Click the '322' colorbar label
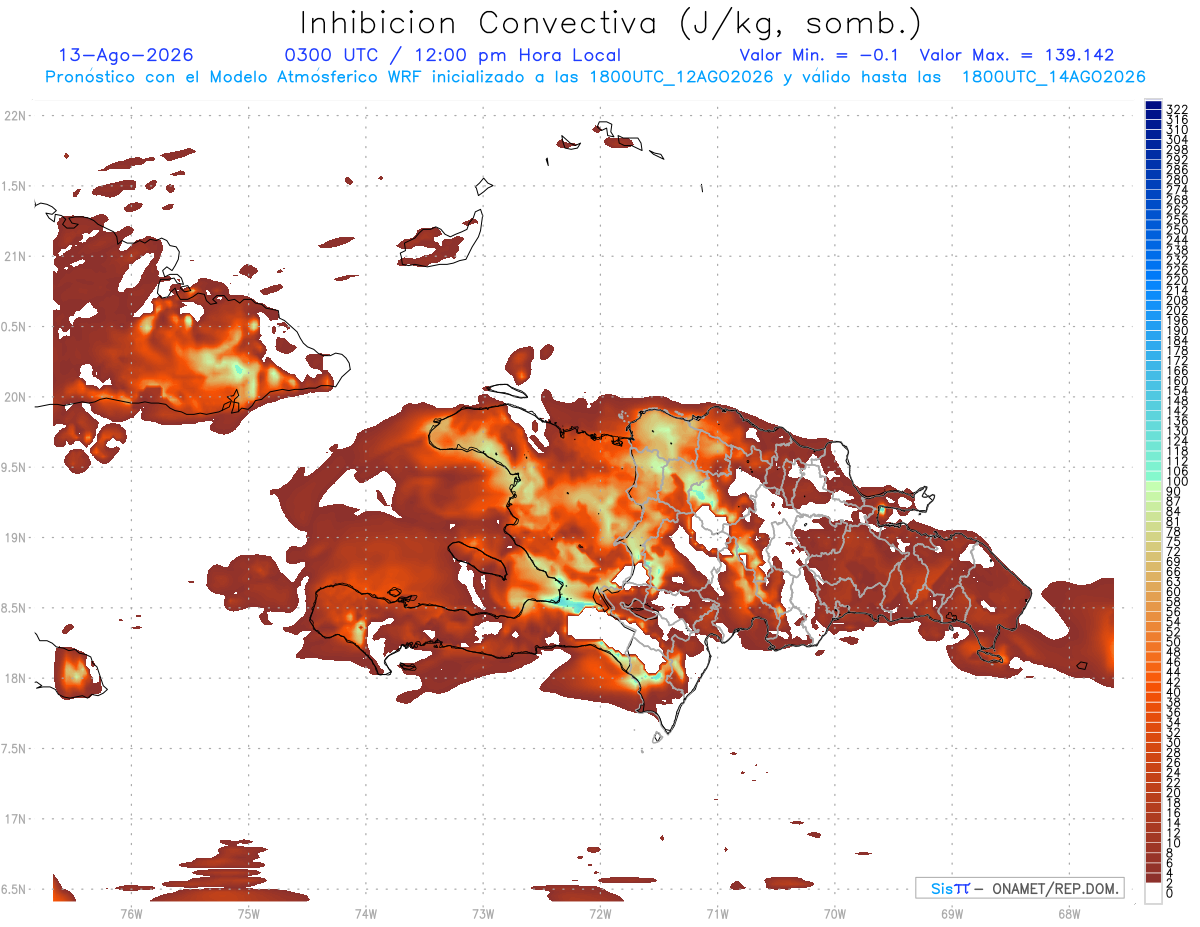Image resolution: width=1200 pixels, height=927 pixels. coord(1178,109)
